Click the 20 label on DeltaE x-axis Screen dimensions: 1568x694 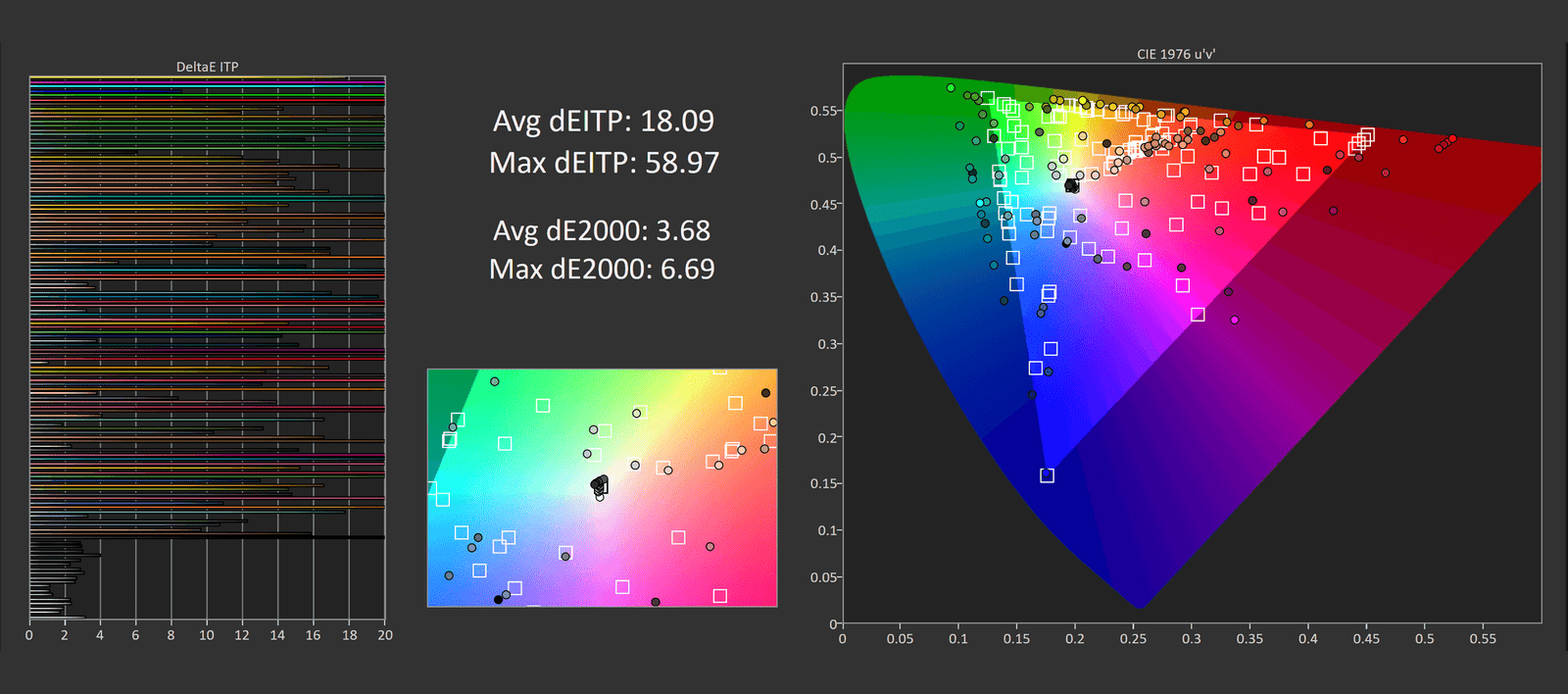(x=385, y=635)
